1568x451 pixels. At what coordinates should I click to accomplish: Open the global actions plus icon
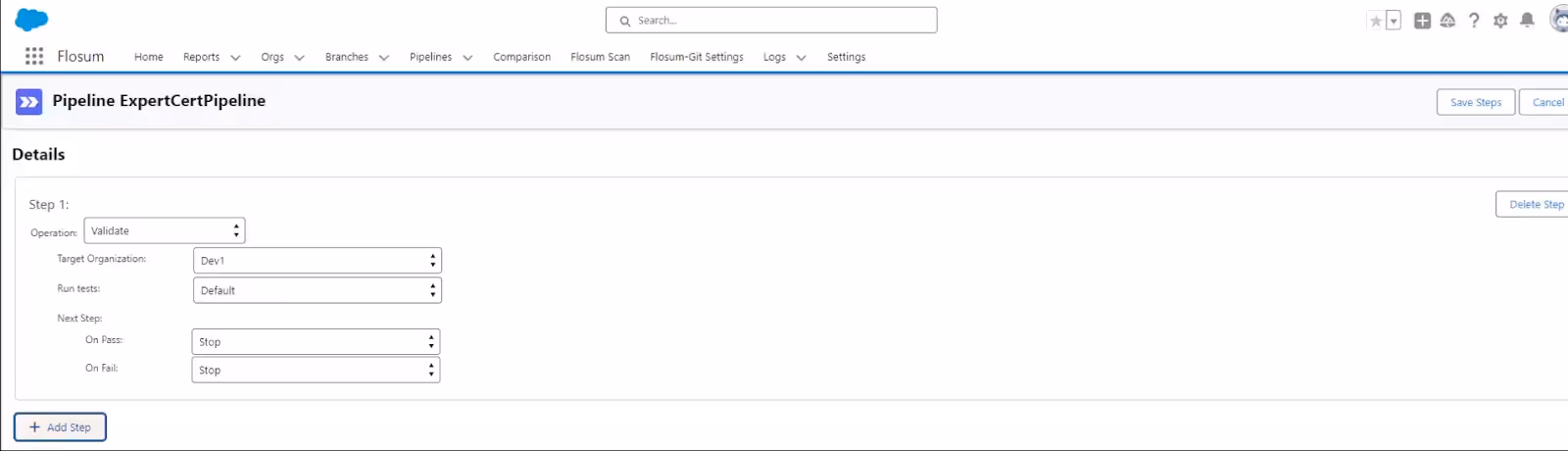[x=1422, y=21]
